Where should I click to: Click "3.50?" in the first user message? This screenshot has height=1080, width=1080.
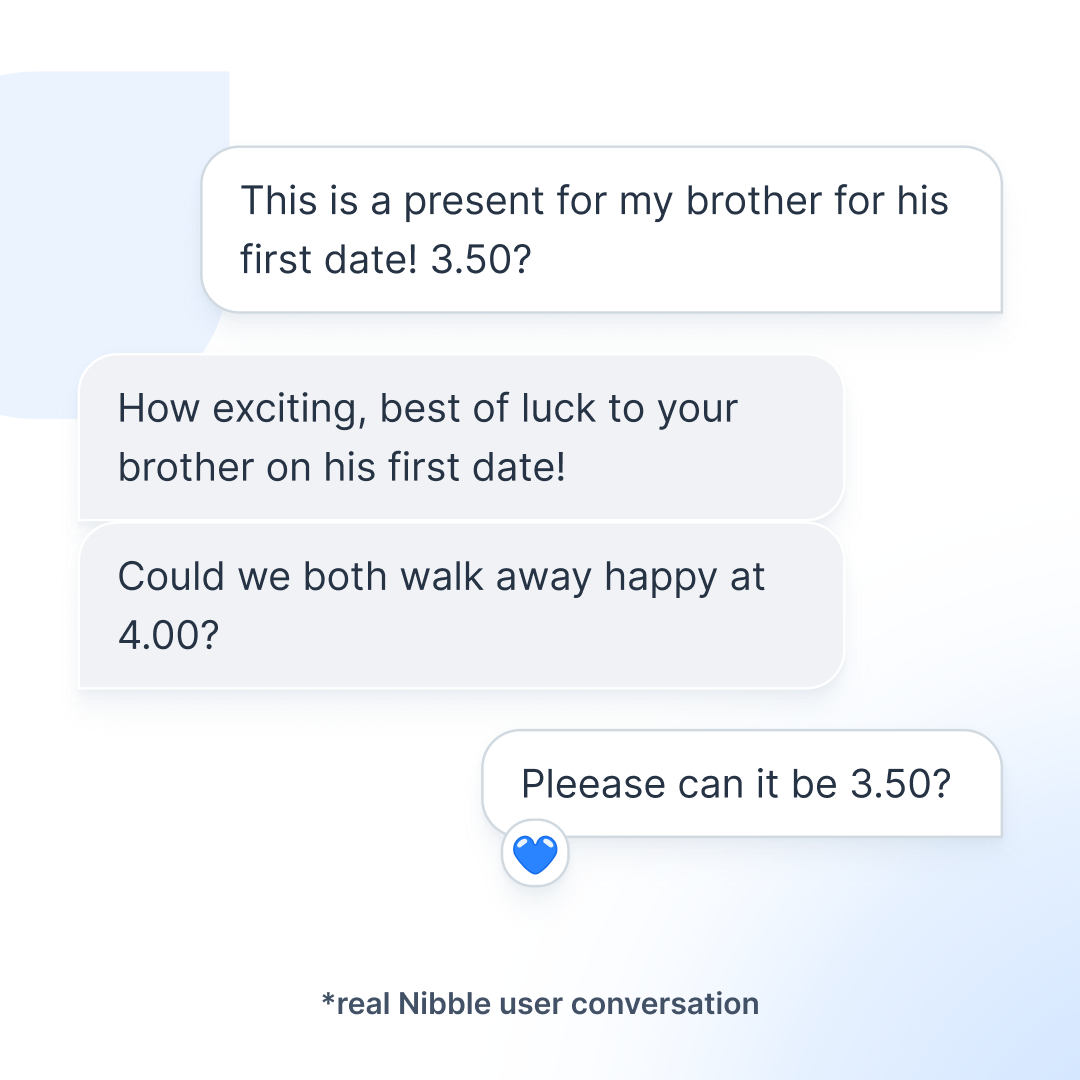point(480,260)
